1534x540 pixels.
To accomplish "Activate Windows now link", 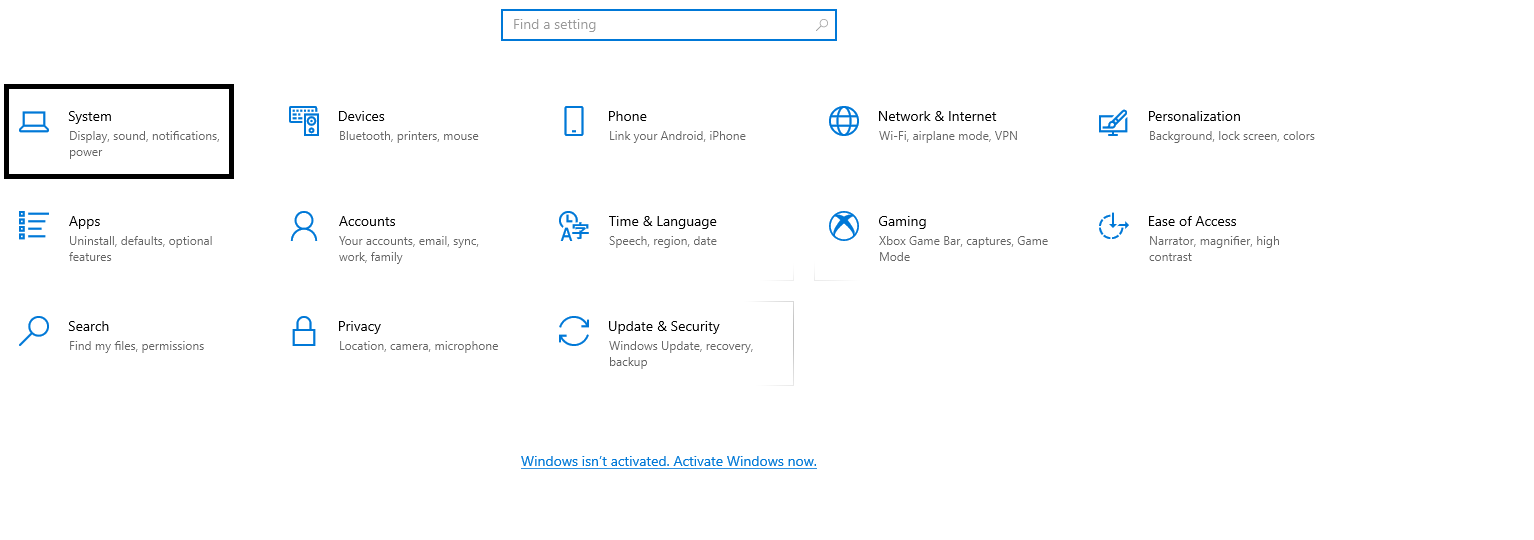I will click(x=669, y=461).
